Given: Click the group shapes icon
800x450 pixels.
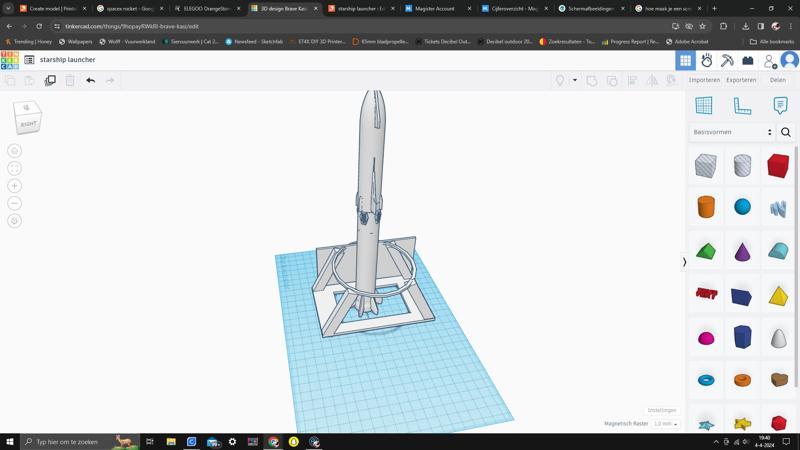Looking at the screenshot, I should [592, 81].
